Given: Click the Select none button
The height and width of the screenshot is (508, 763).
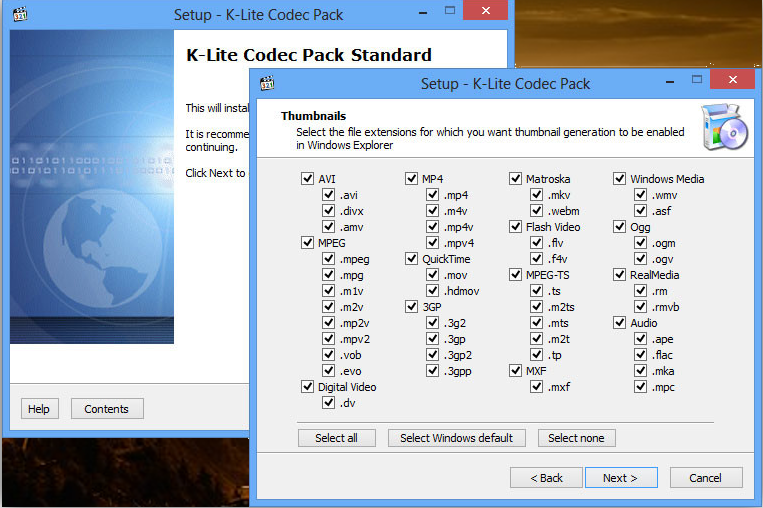Looking at the screenshot, I should pyautogui.click(x=577, y=438).
